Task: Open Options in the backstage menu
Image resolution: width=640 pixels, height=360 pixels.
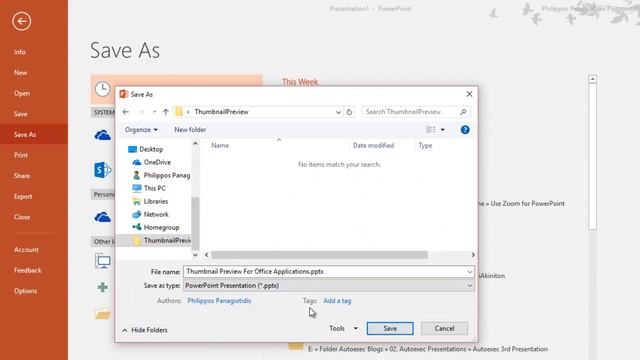Action: 25,291
